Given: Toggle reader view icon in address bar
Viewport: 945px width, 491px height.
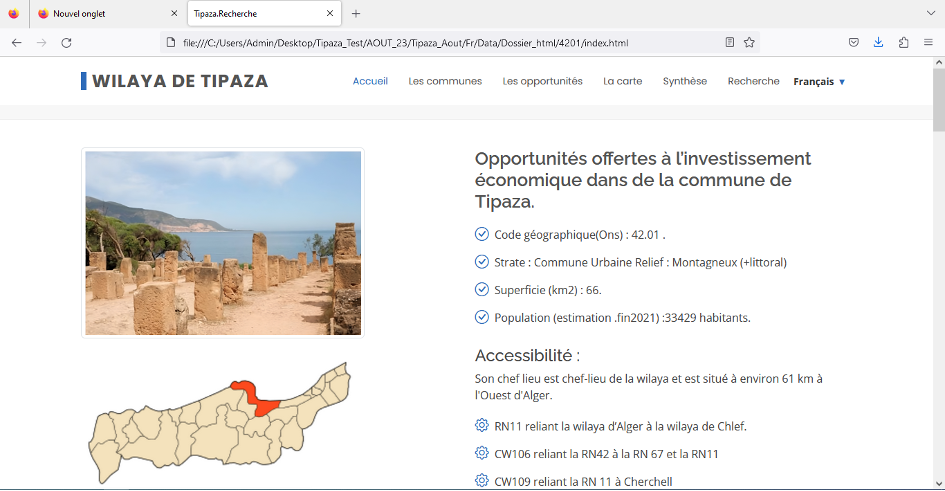Looking at the screenshot, I should (730, 43).
